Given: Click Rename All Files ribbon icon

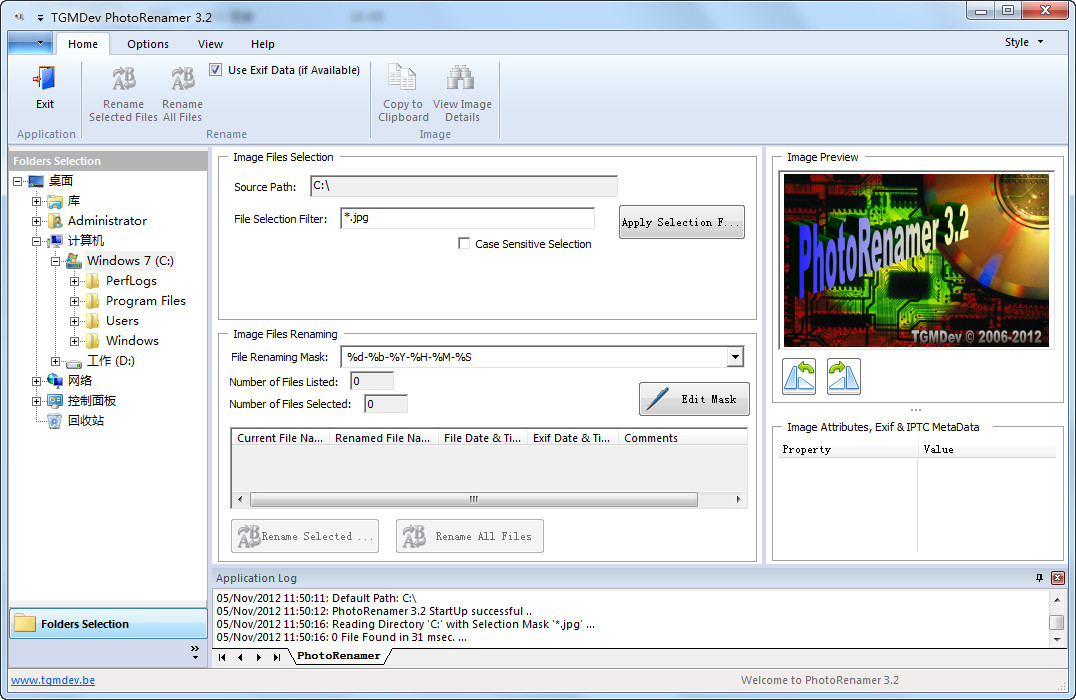Looking at the screenshot, I should 183,78.
